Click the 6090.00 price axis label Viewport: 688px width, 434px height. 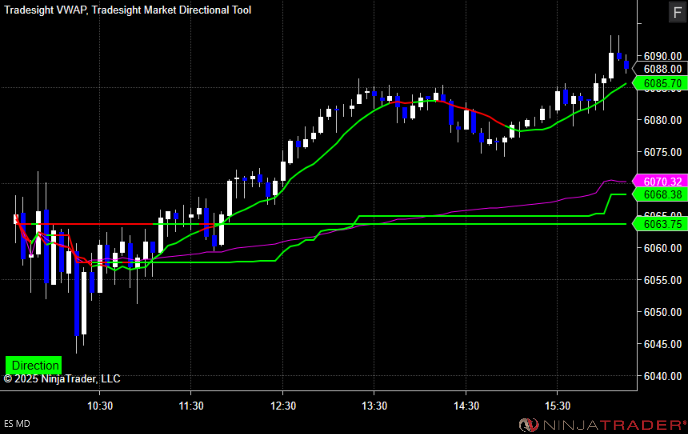click(663, 56)
